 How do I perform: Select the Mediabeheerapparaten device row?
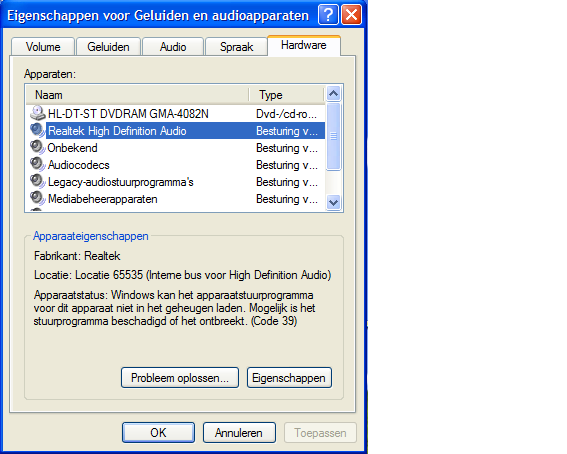[176, 198]
